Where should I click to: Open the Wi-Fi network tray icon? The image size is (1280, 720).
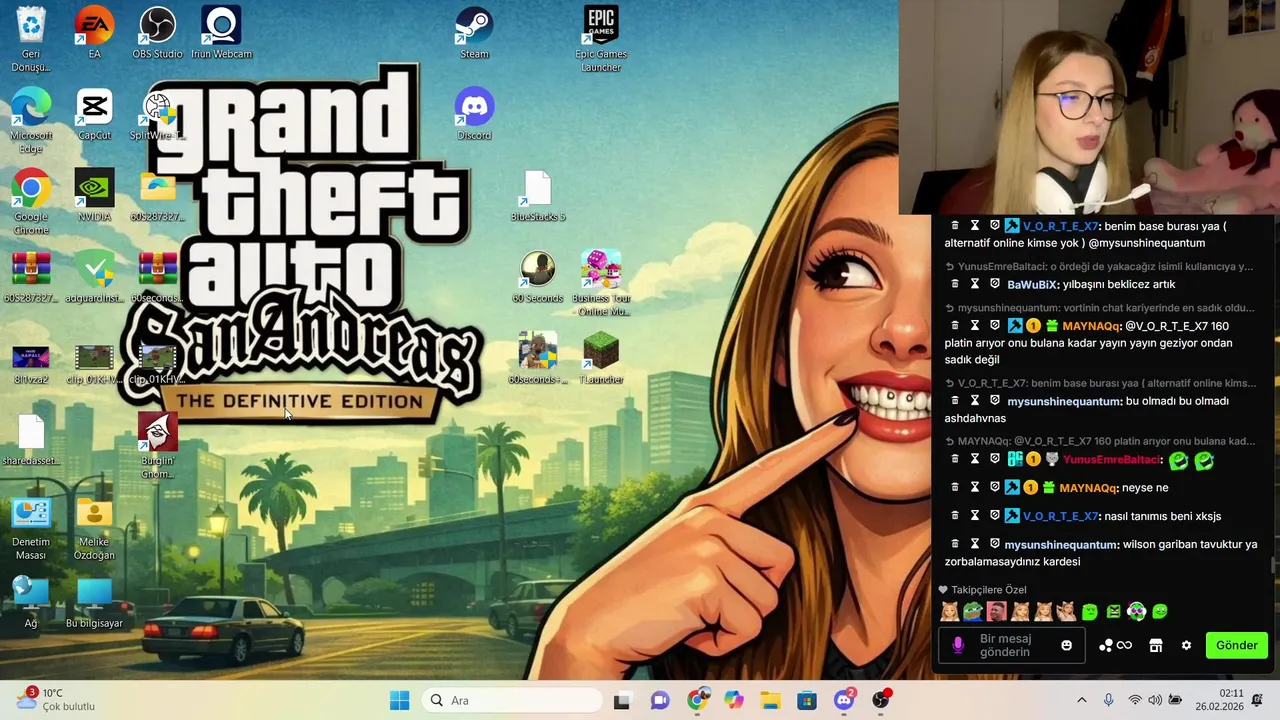(x=1134, y=700)
